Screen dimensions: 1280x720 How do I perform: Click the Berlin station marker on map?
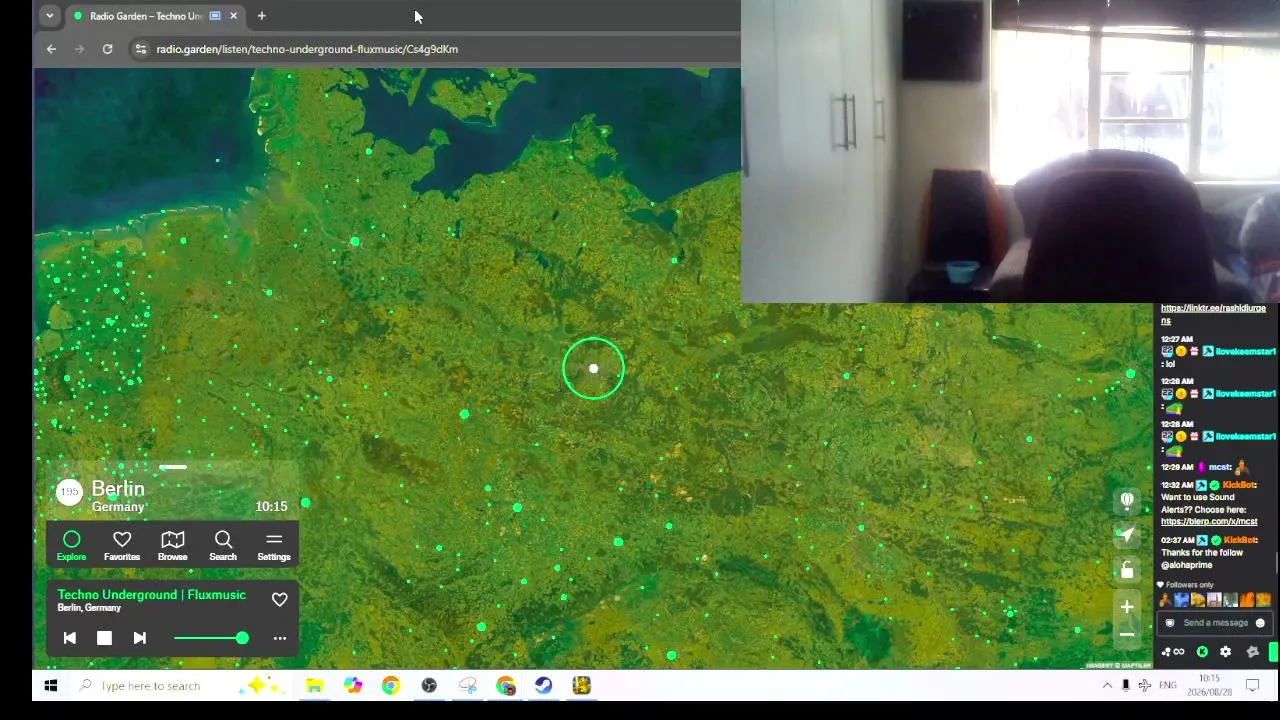tap(593, 369)
